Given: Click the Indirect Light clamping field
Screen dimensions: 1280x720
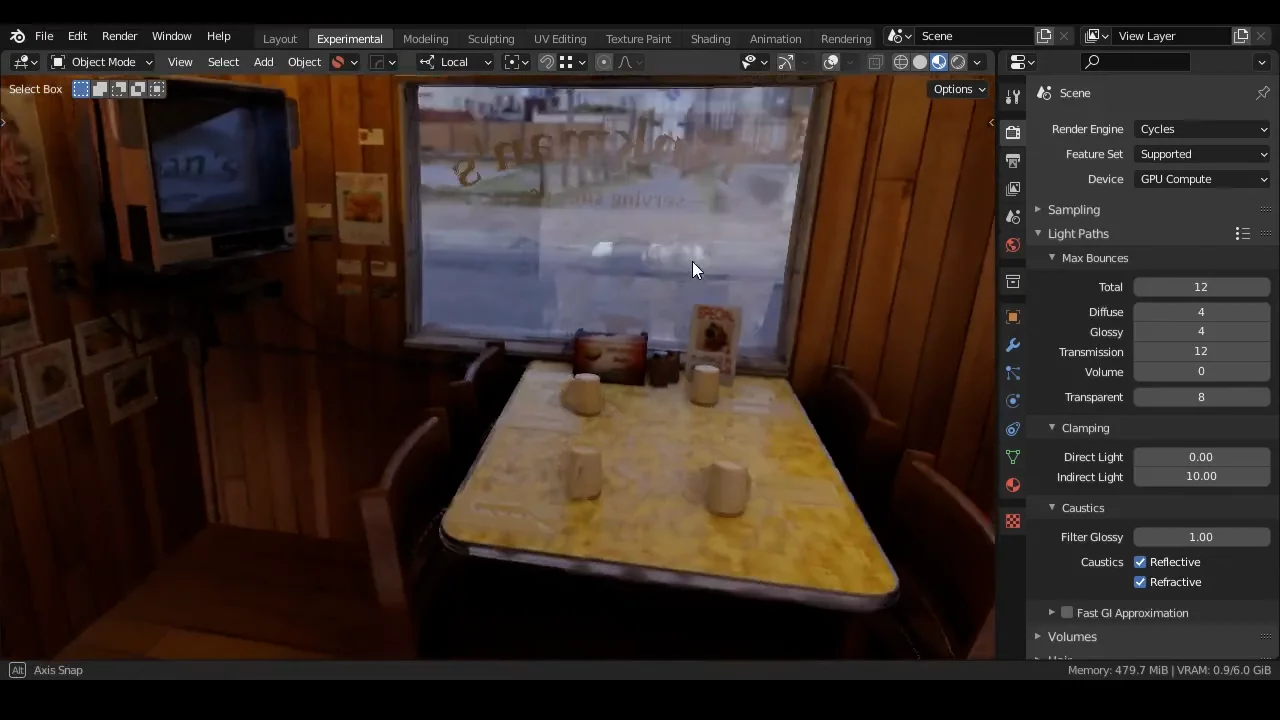Looking at the screenshot, I should coord(1201,477).
